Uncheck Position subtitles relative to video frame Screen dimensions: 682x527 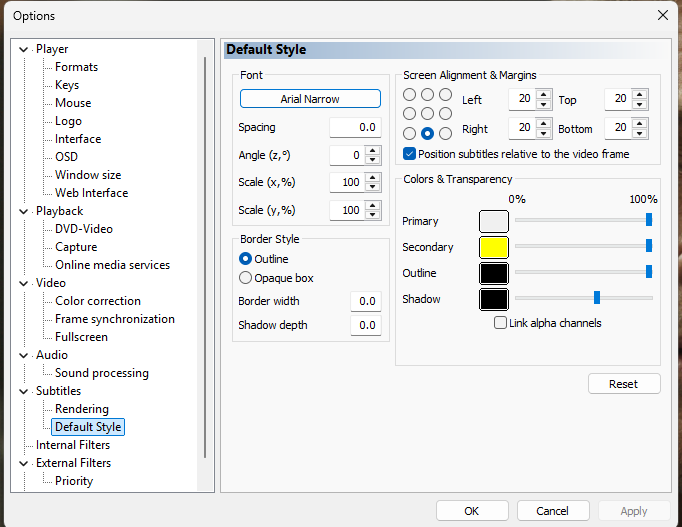point(410,154)
